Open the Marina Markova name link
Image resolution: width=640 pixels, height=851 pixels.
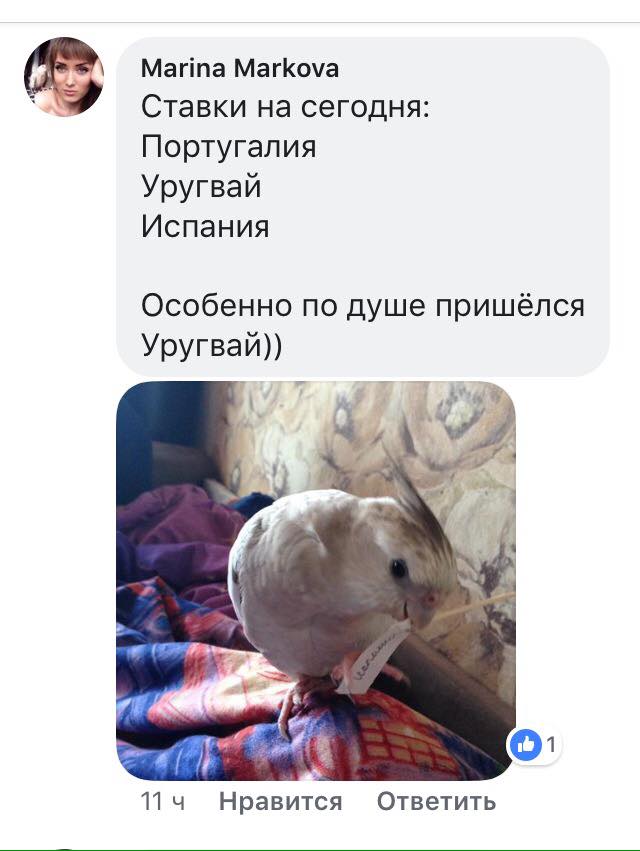click(x=239, y=68)
